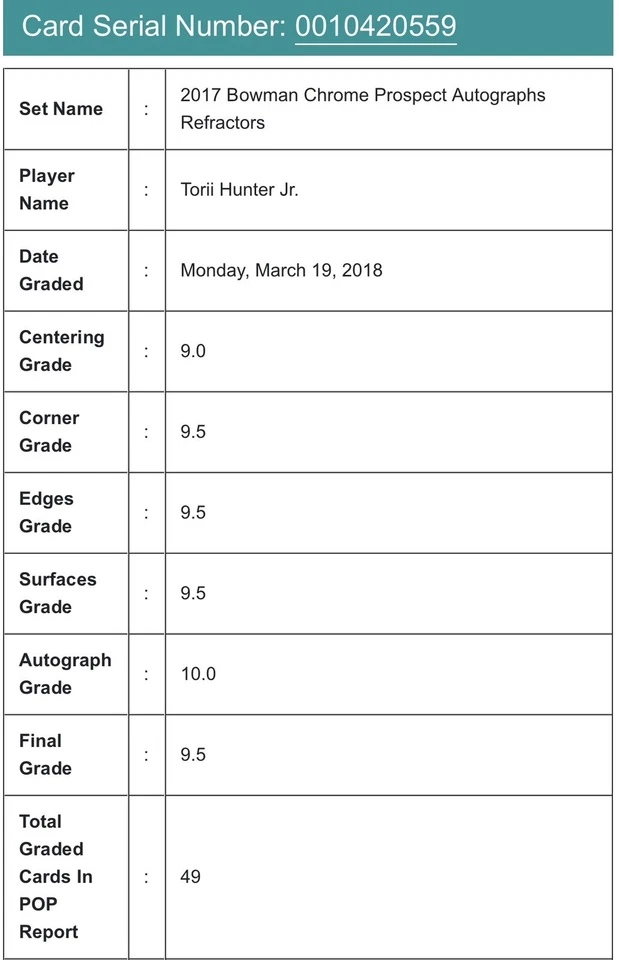Viewport: 619px width, 960px height.
Task: Click the POP report count 49
Action: (x=190, y=876)
